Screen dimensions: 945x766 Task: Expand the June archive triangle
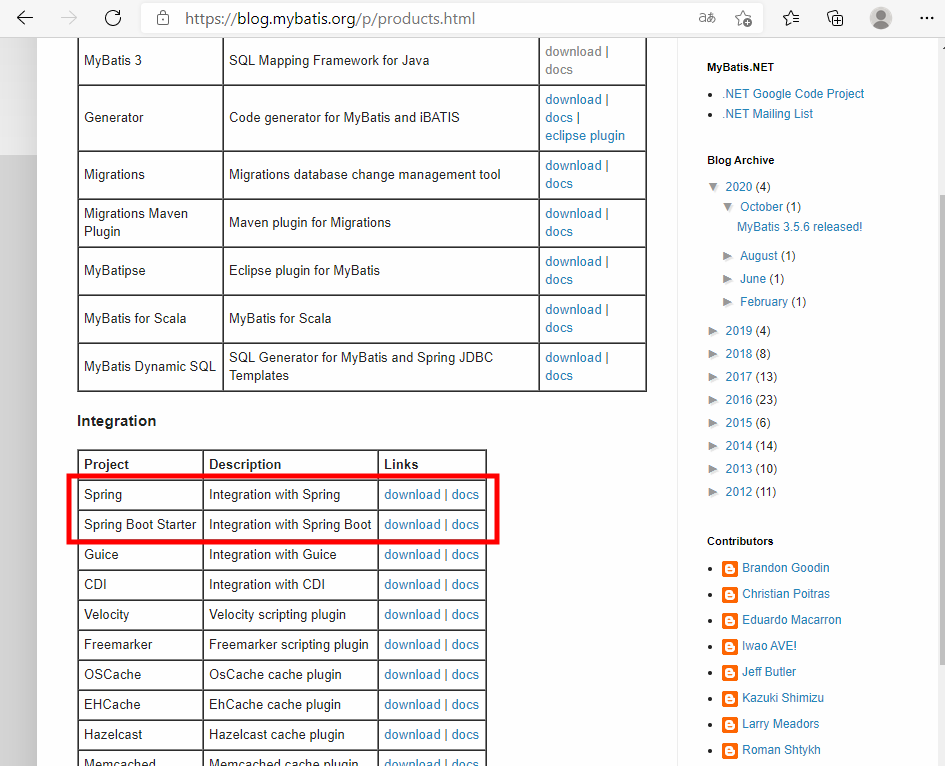[728, 279]
